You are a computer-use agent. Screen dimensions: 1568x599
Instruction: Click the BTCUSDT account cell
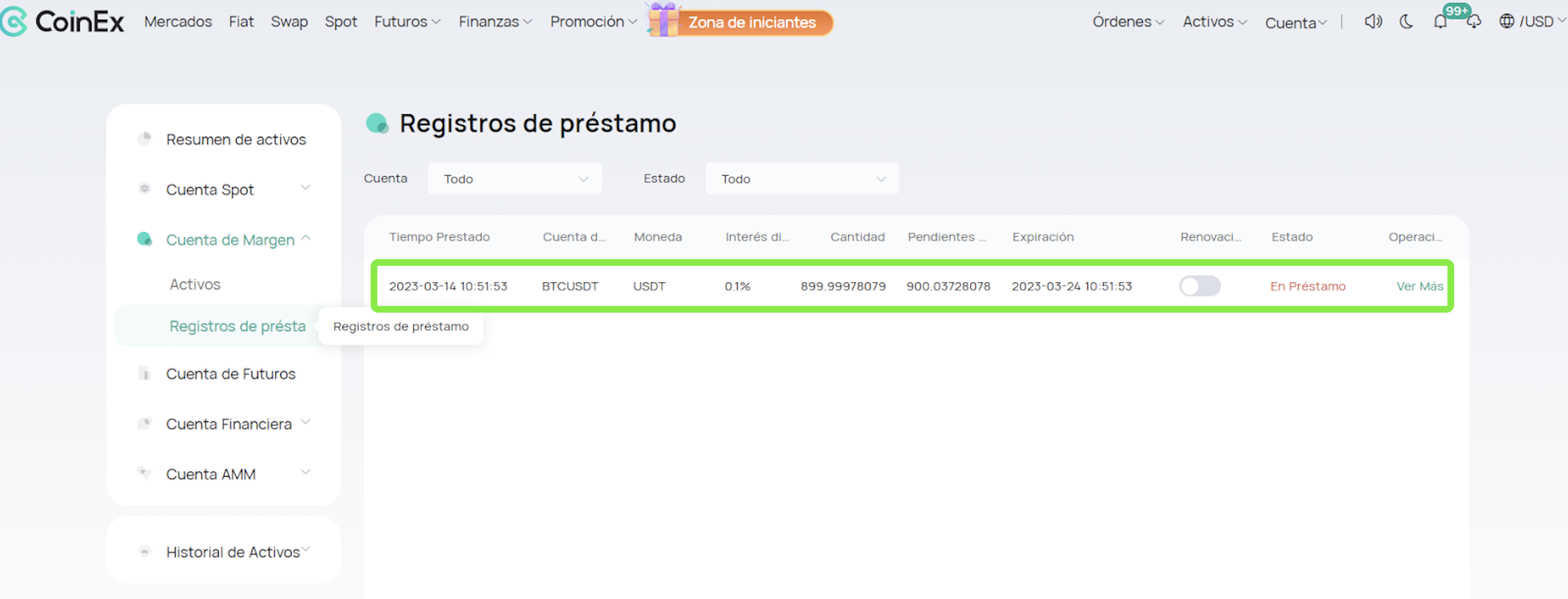[570, 286]
